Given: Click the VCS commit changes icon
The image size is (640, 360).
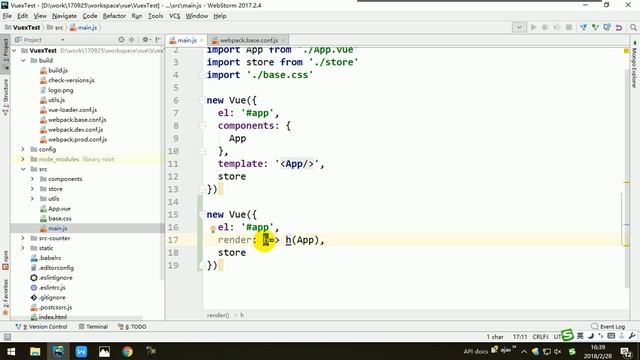Looking at the screenshot, I should tap(595, 27).
